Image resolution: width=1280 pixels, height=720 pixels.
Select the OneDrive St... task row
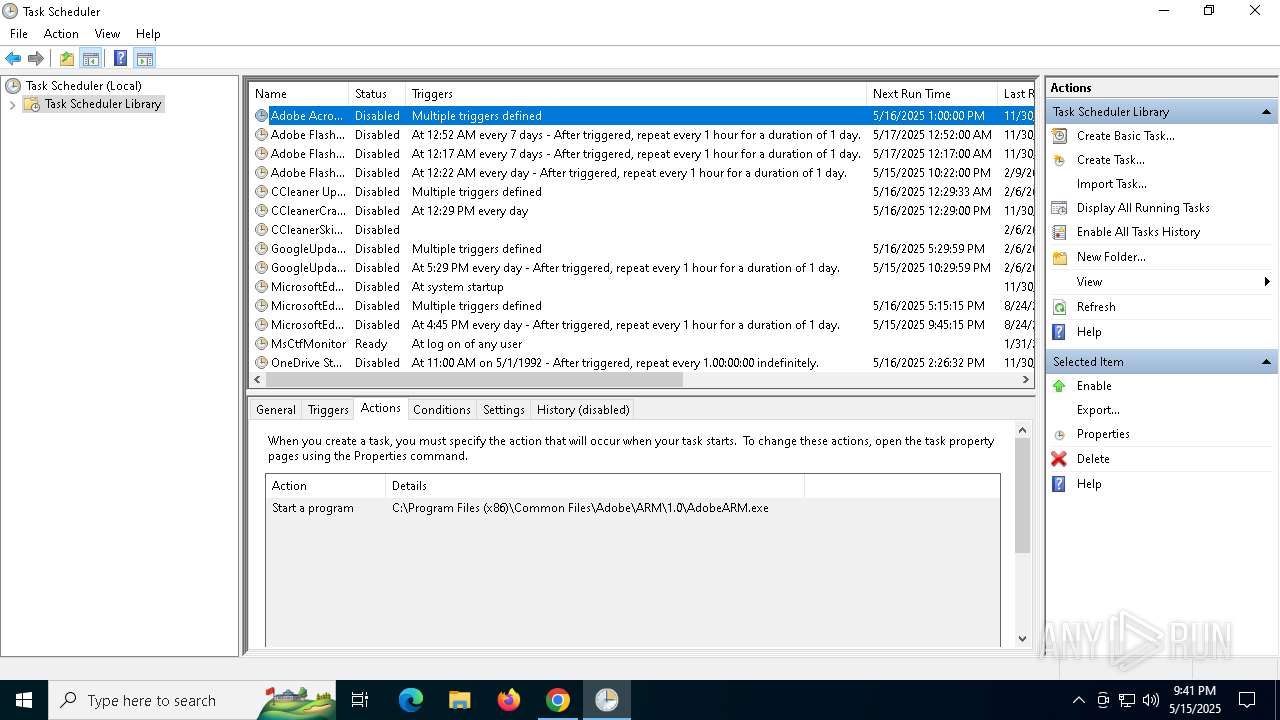[641, 363]
